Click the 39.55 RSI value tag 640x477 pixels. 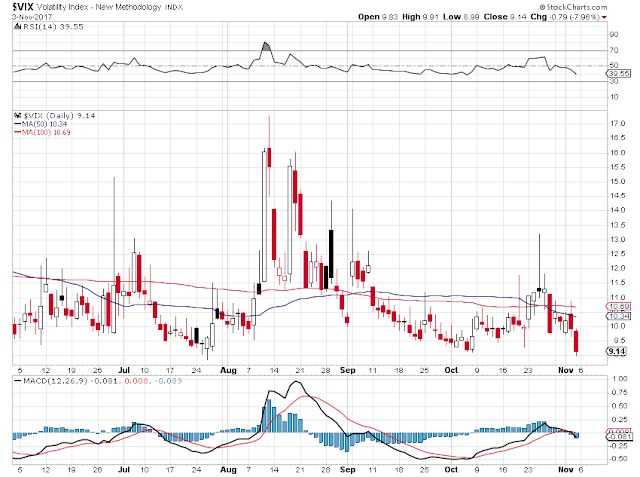[x=619, y=73]
